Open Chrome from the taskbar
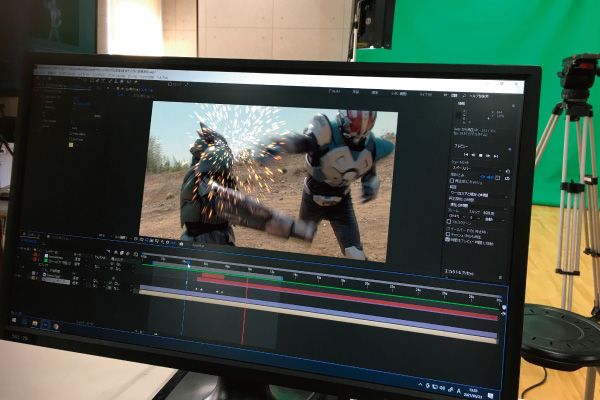Image resolution: width=600 pixels, height=400 pixels. (x=56, y=326)
